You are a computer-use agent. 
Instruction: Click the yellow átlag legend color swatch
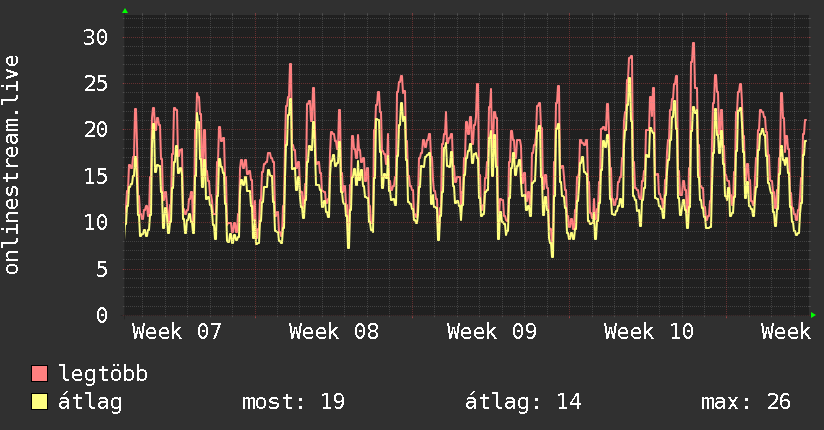[39, 402]
